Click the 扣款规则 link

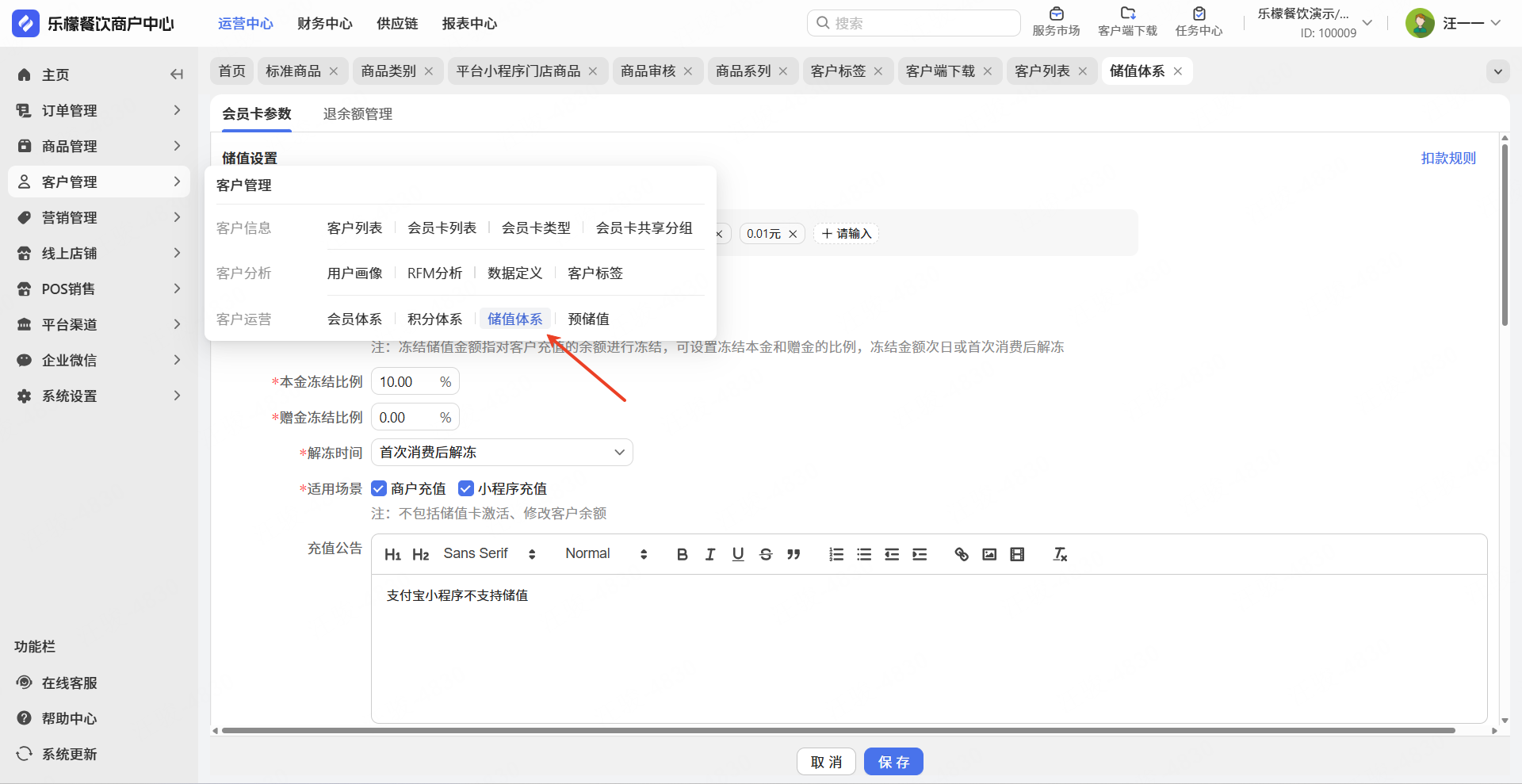(x=1448, y=159)
